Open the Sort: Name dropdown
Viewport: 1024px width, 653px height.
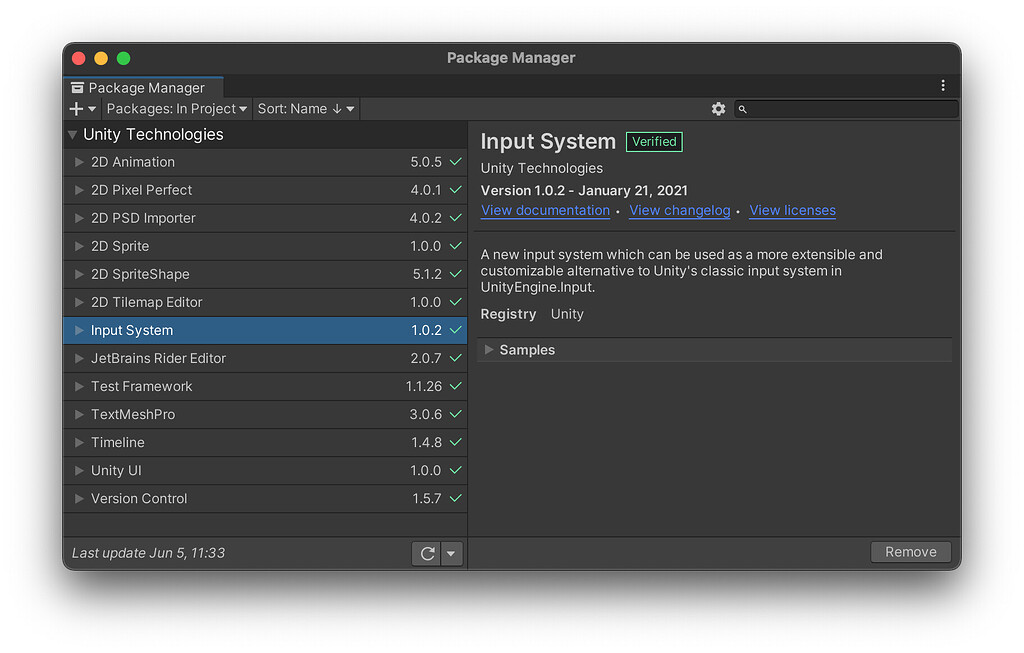point(305,108)
